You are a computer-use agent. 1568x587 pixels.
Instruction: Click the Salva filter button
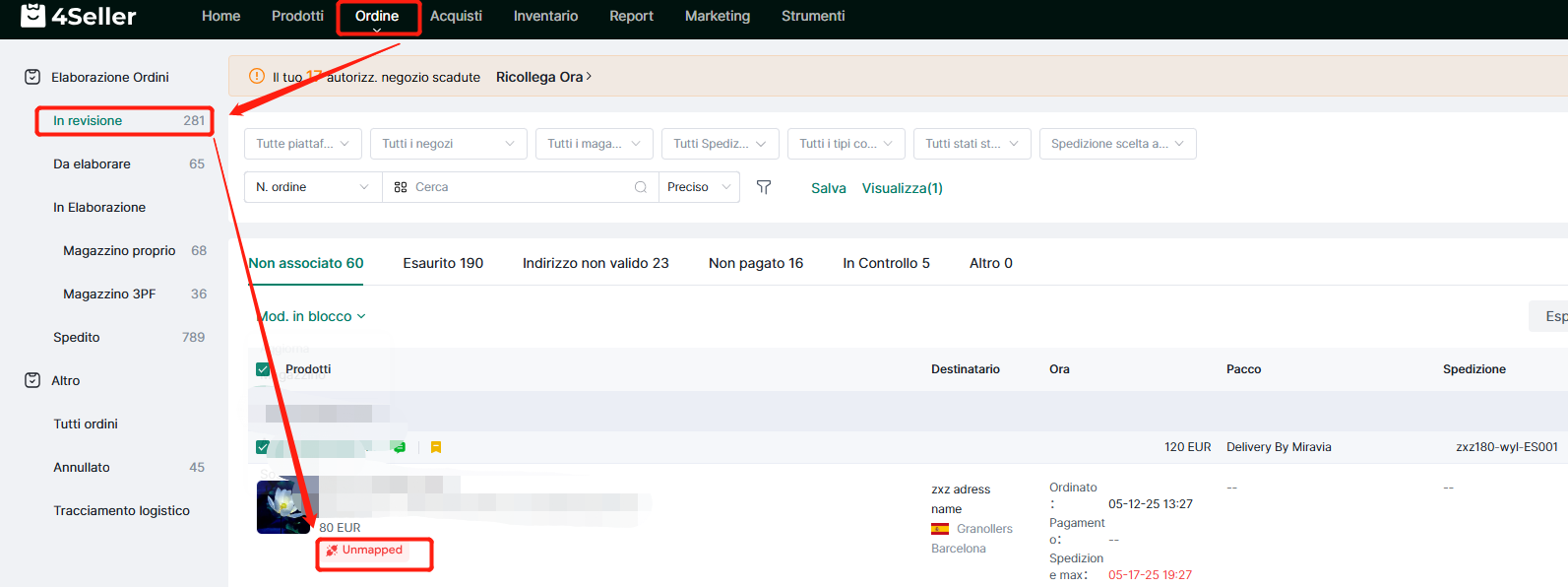click(828, 188)
